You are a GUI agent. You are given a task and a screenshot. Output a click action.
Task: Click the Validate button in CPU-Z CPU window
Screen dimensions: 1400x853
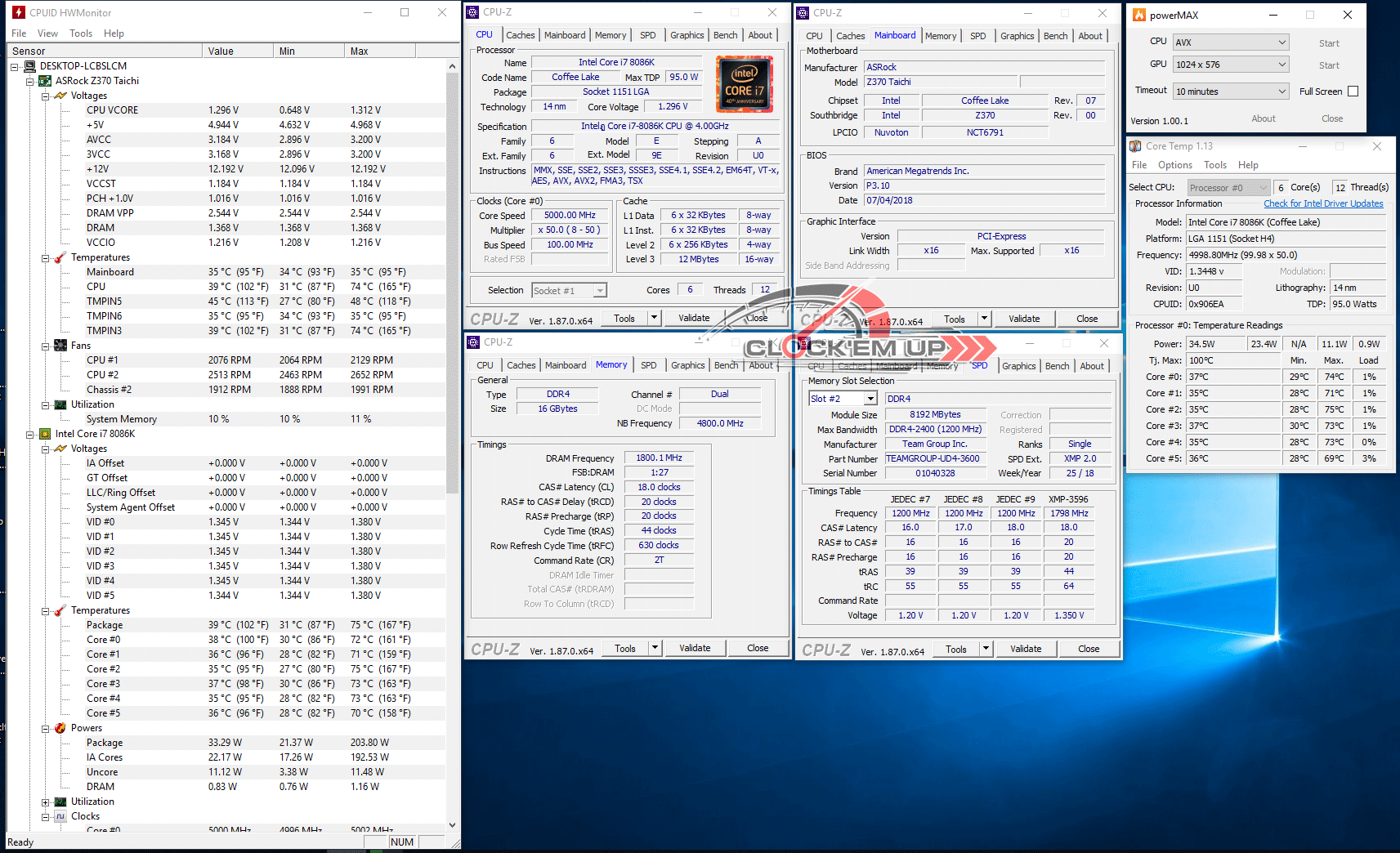(x=694, y=318)
